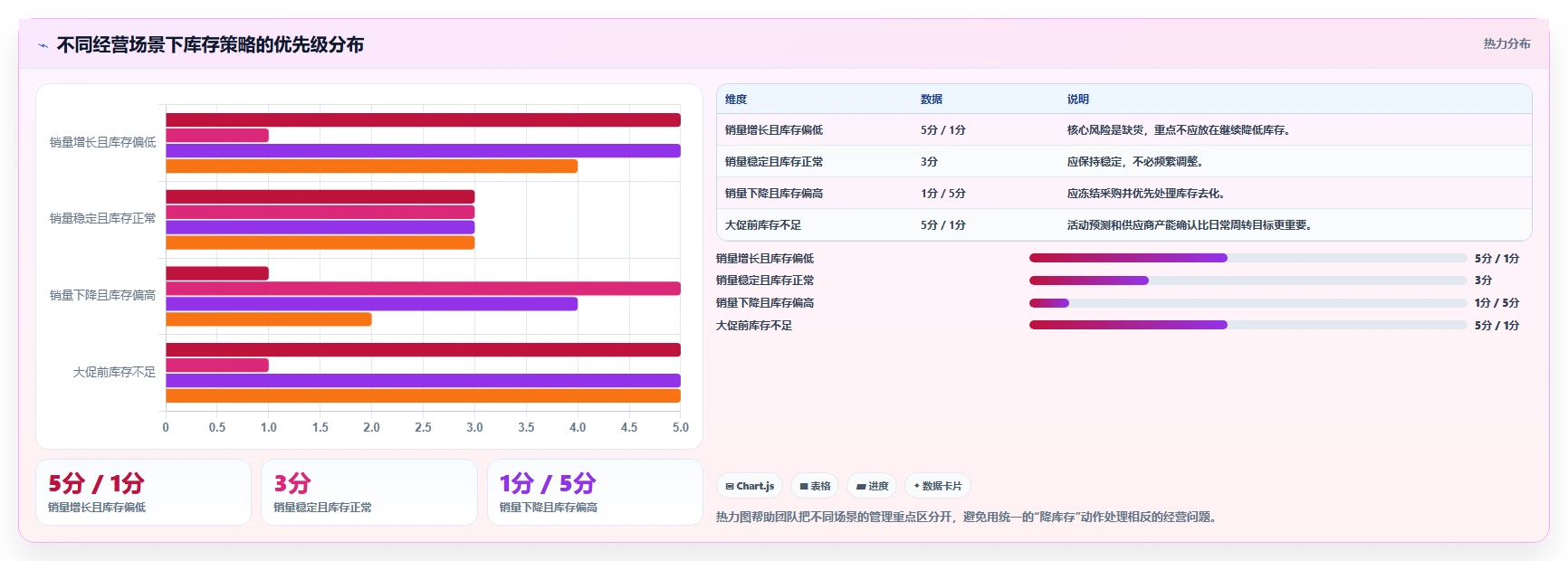Click the card title 不同经营场景下库存策略的优先级分布
Image resolution: width=1568 pixels, height=561 pixels.
click(x=210, y=44)
